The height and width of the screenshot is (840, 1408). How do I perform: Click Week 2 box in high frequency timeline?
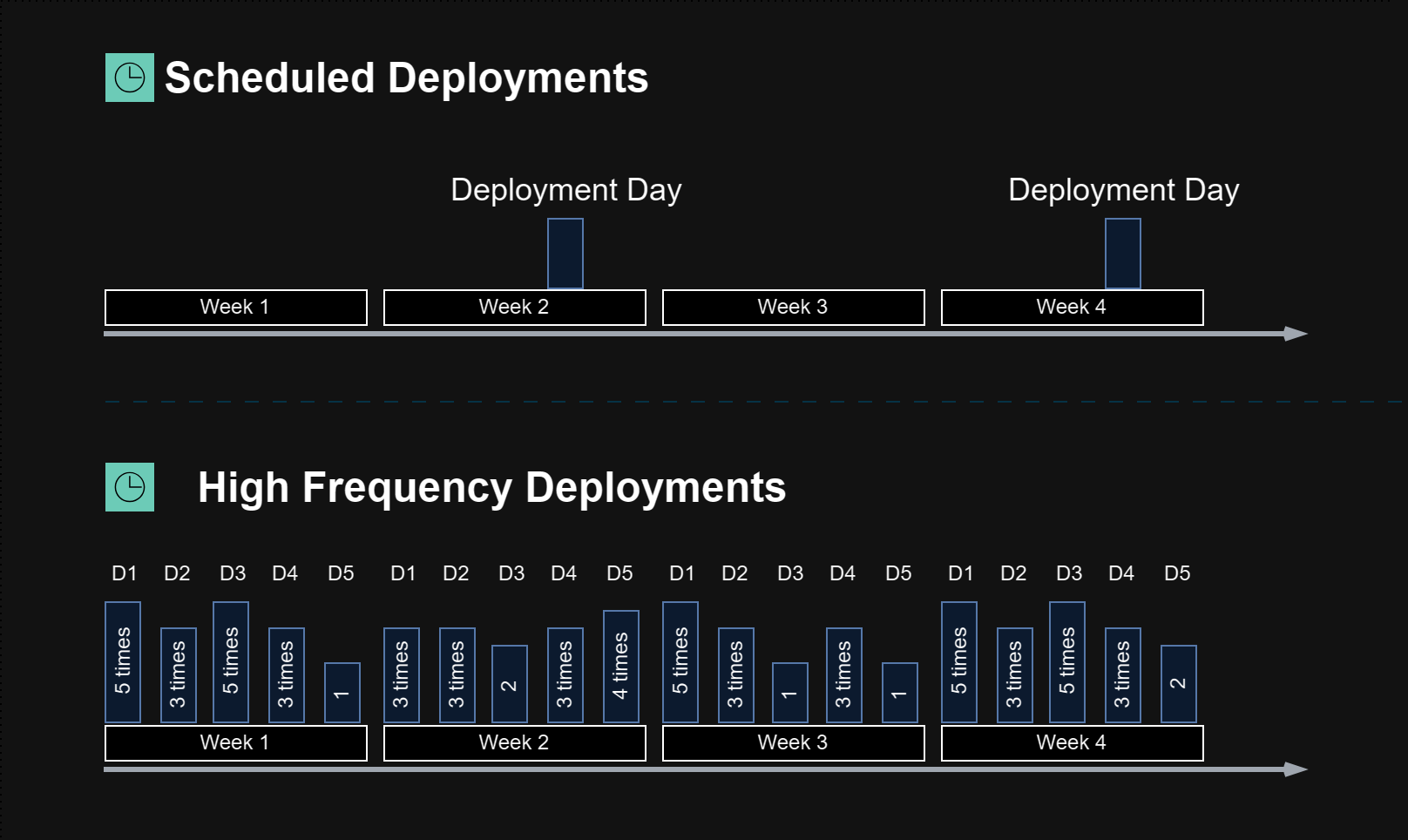515,743
